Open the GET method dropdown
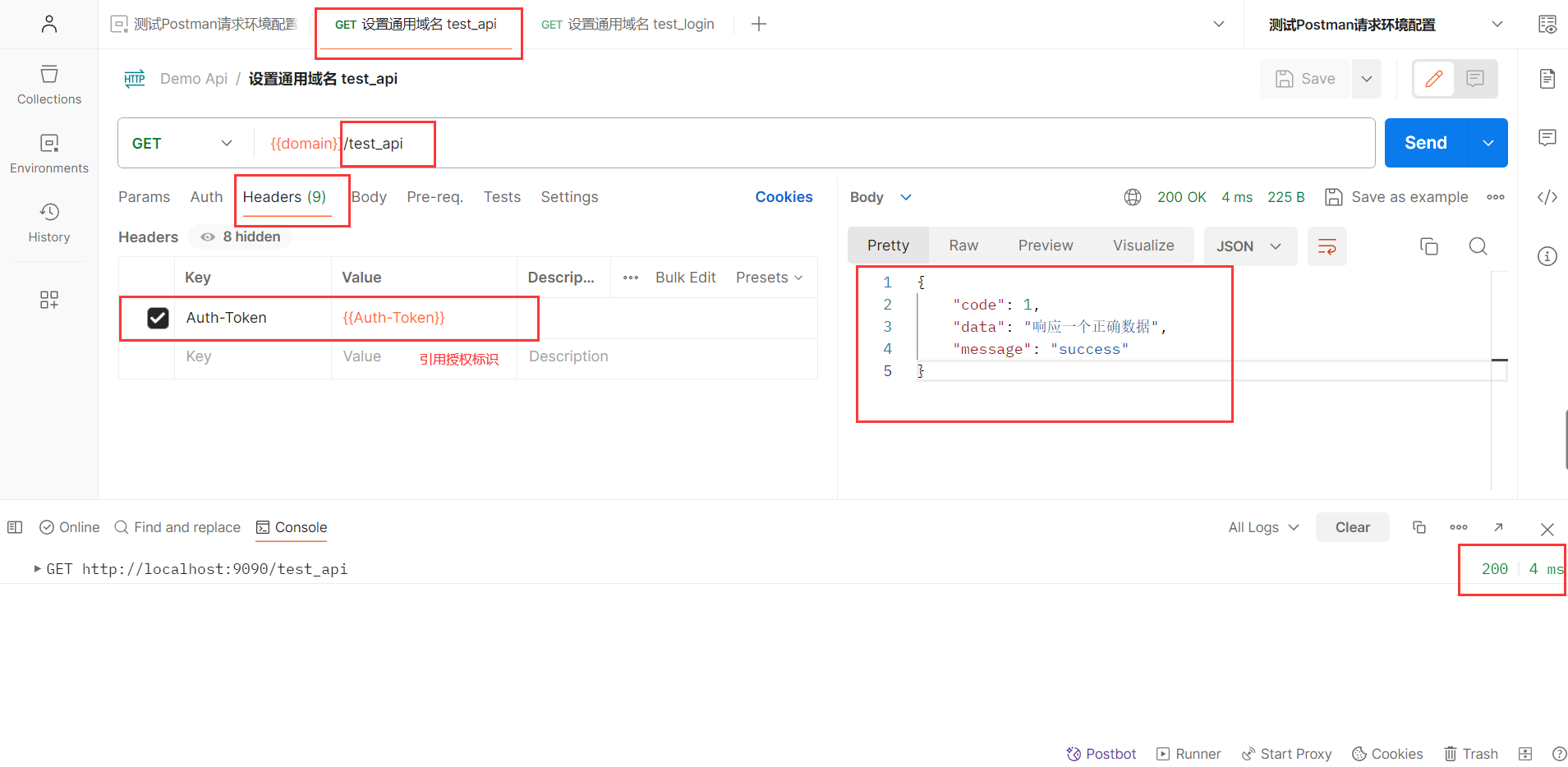The height and width of the screenshot is (767, 1568). click(x=182, y=143)
